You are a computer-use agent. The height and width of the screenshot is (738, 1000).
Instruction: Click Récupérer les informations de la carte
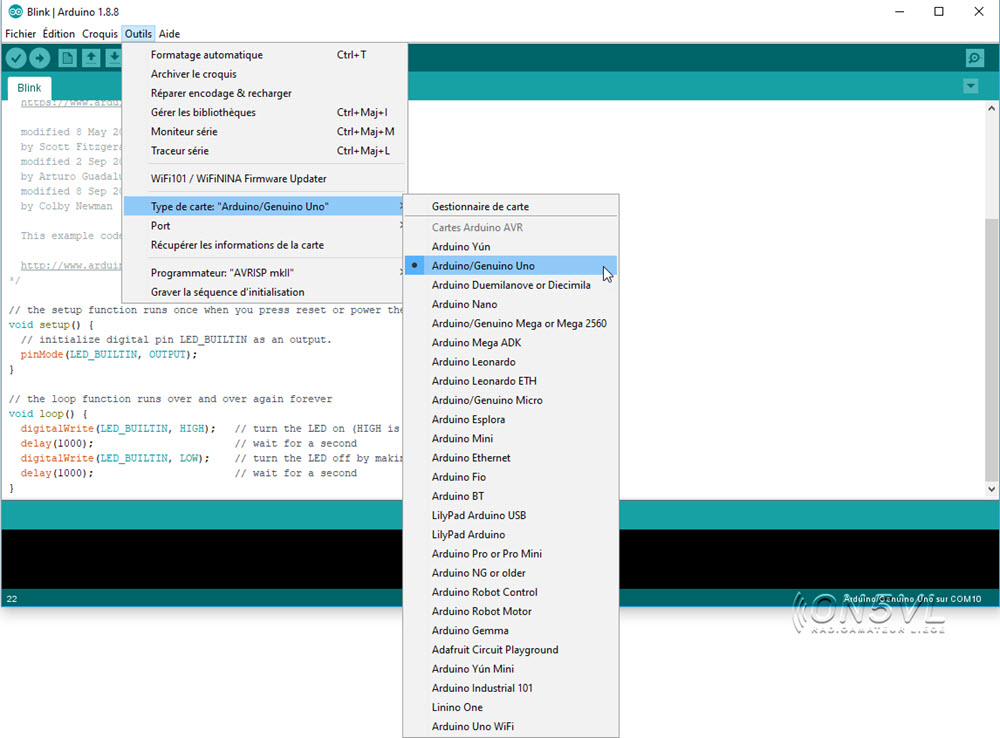265,244
